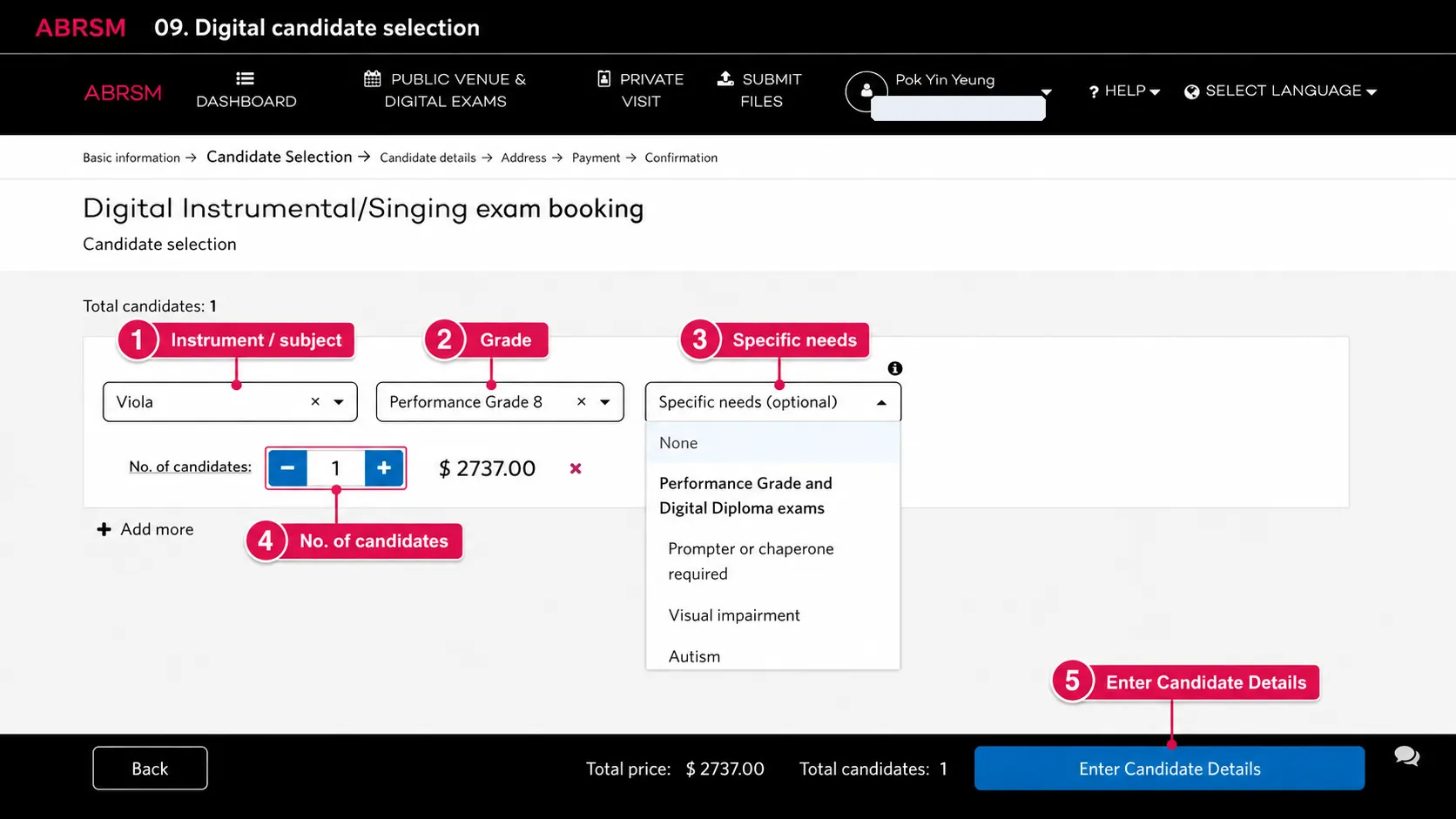
Task: Click the No. of candidates label
Action: (190, 467)
